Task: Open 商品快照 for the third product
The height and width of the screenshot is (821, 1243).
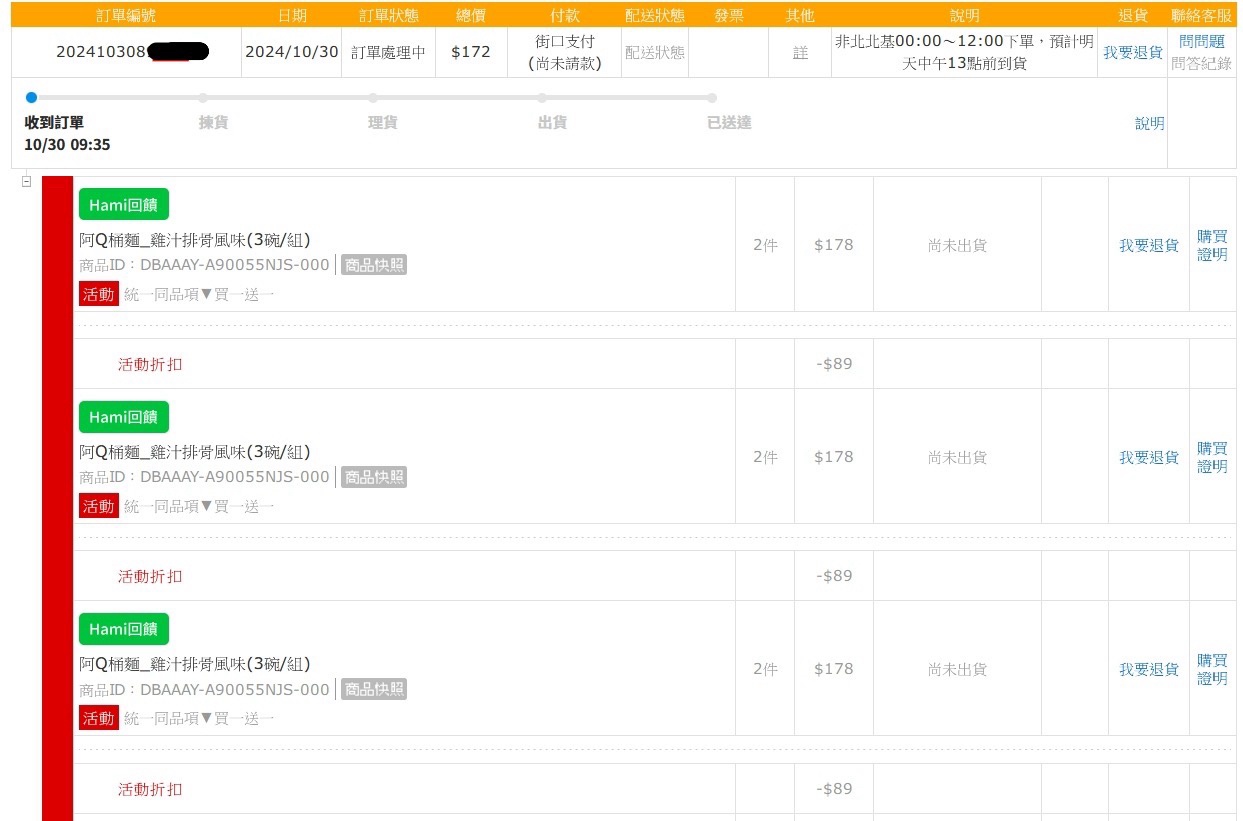Action: tap(374, 689)
